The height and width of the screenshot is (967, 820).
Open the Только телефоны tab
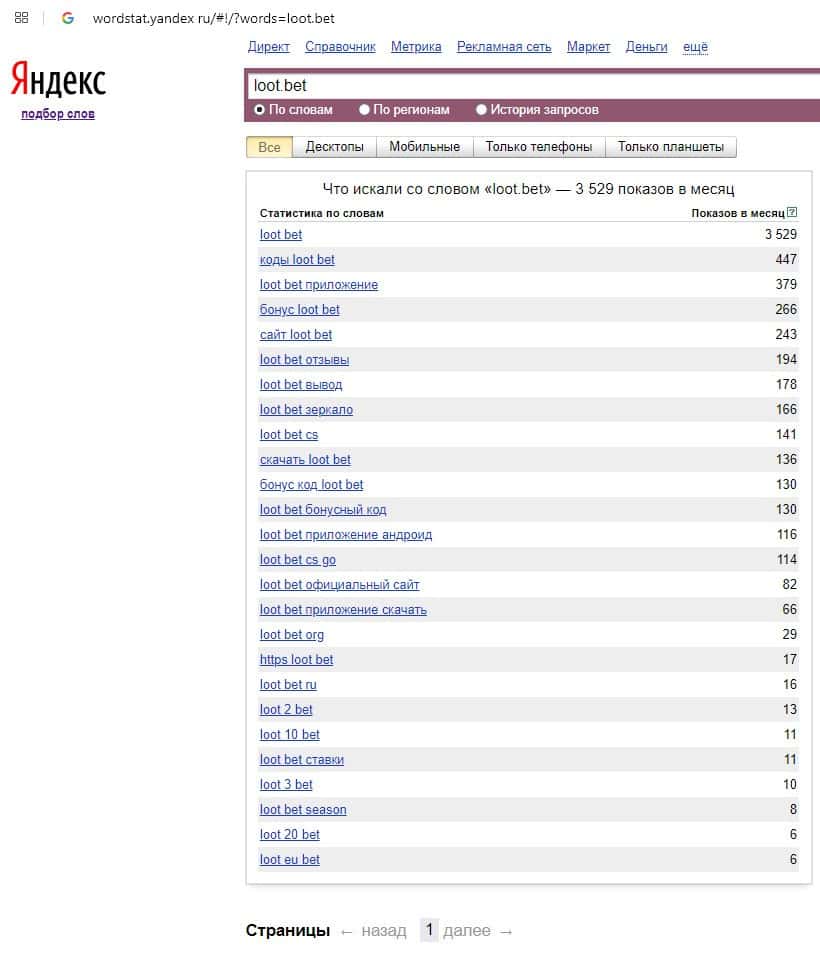[538, 147]
